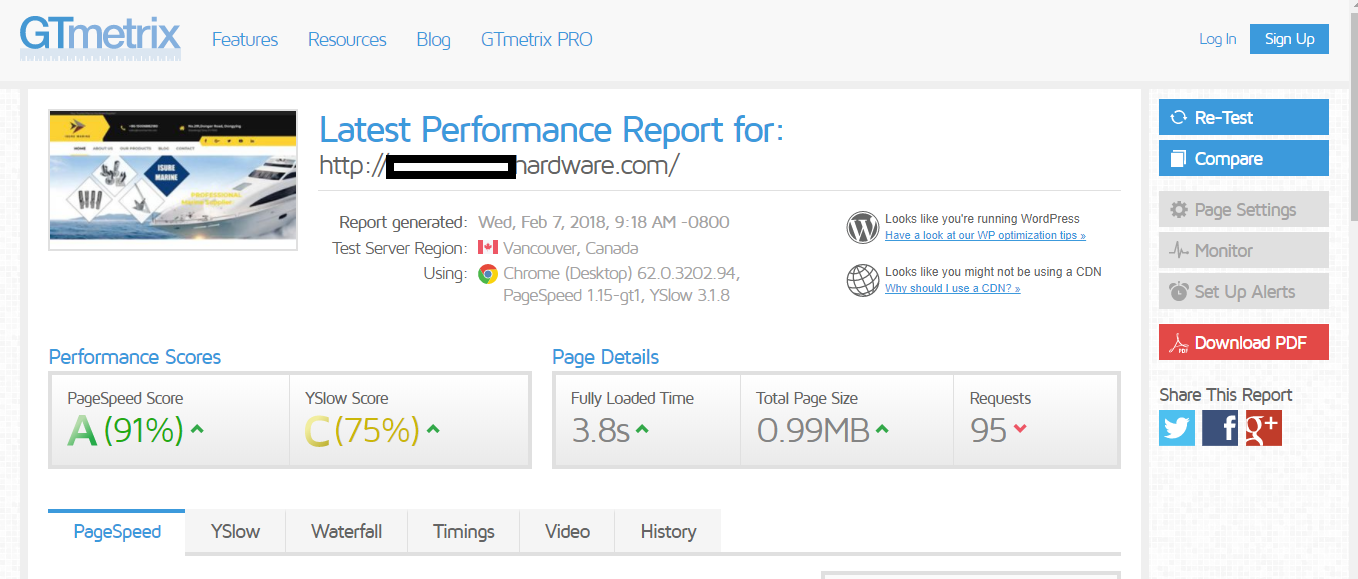Share report on Google Plus
This screenshot has width=1358, height=579.
click(x=1263, y=428)
